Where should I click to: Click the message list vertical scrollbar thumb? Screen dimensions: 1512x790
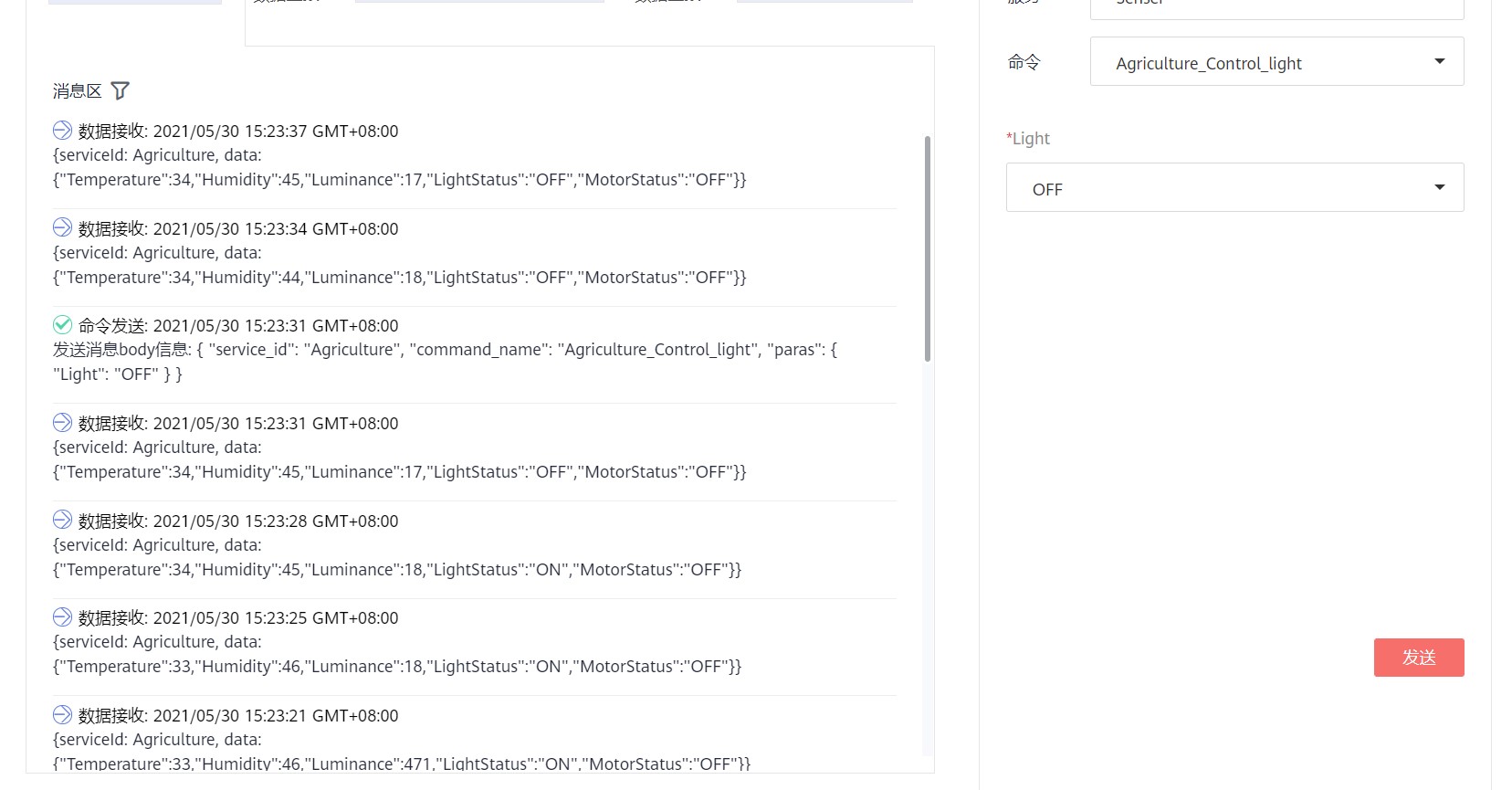(928, 248)
